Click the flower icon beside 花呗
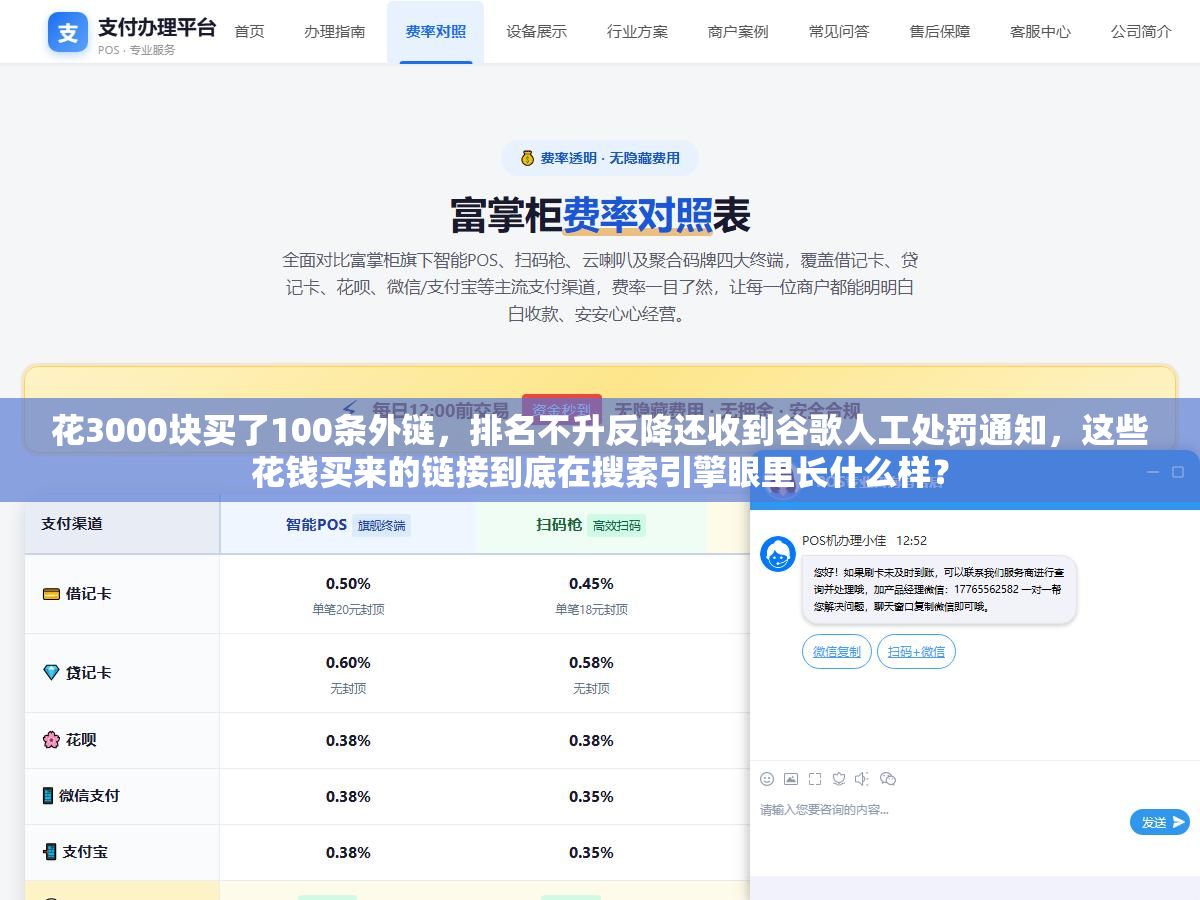Image resolution: width=1200 pixels, height=900 pixels. click(51, 740)
